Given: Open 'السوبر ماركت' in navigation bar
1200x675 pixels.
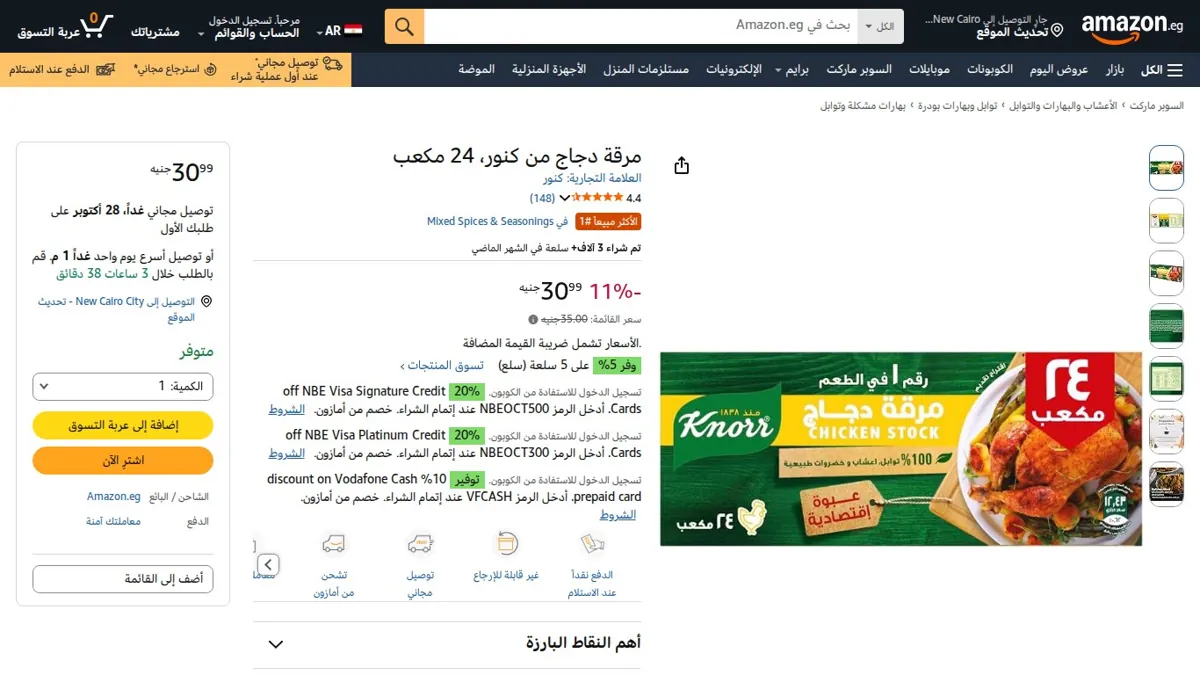Looking at the screenshot, I should [x=858, y=70].
